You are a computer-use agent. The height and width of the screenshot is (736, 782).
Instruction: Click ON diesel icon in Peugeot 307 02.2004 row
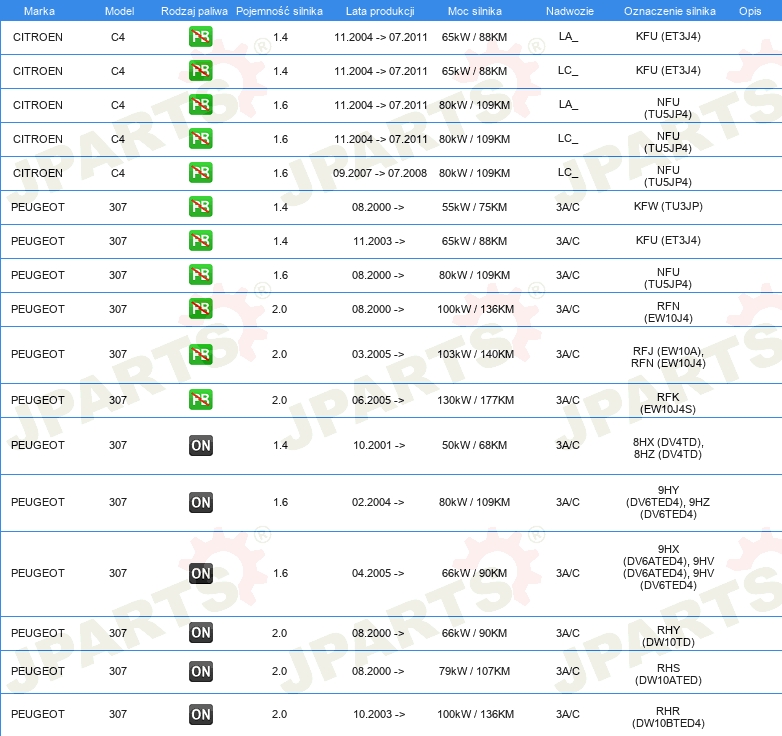(x=200, y=502)
